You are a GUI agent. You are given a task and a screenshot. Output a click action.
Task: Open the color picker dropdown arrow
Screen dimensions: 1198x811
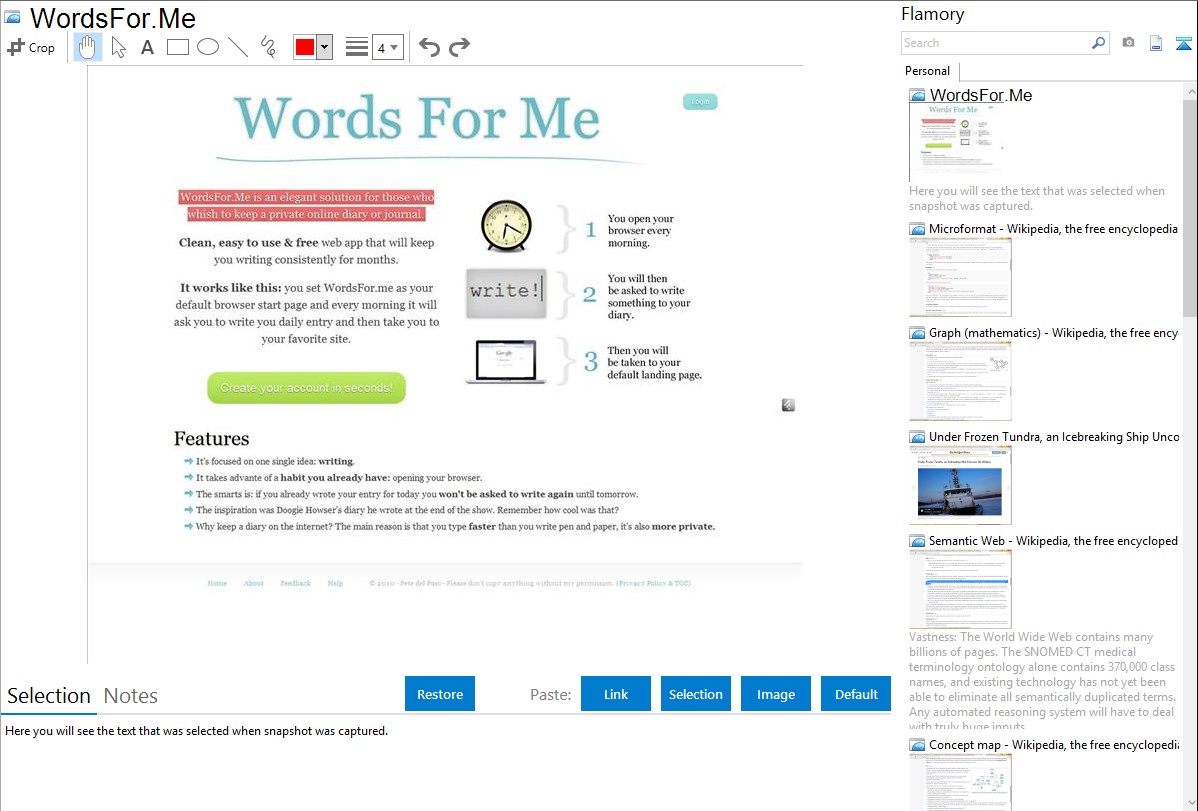pos(325,47)
